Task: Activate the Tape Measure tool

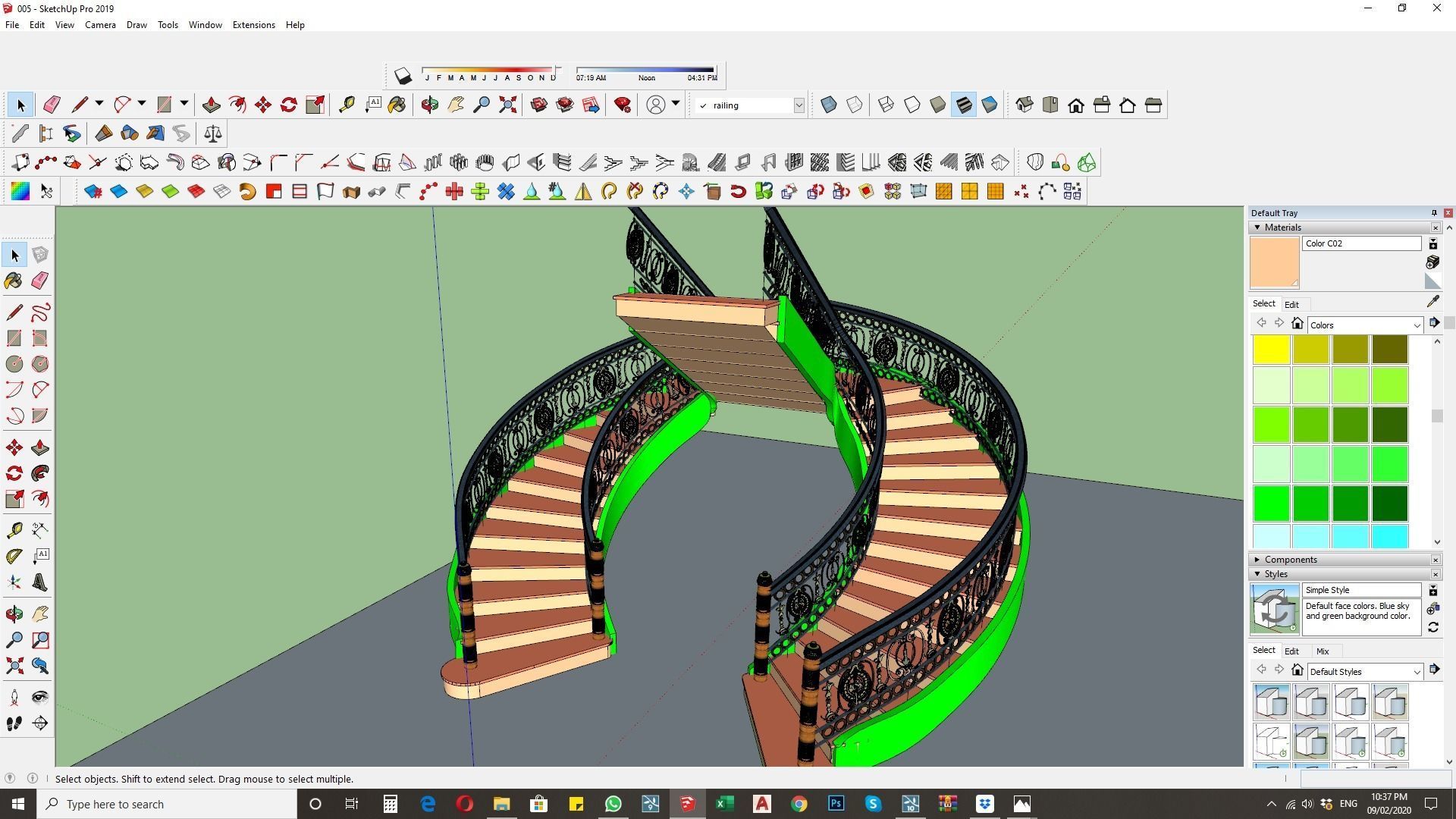Action: click(x=346, y=104)
